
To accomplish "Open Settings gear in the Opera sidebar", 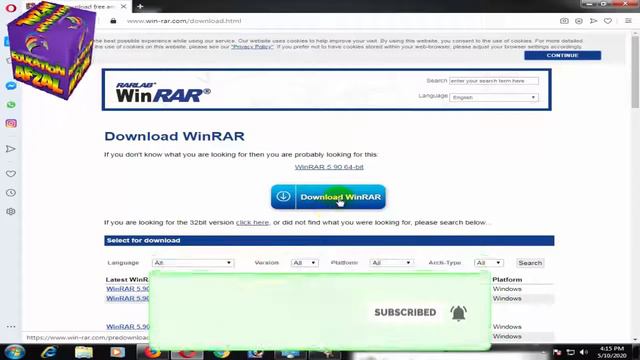I will click(11, 211).
